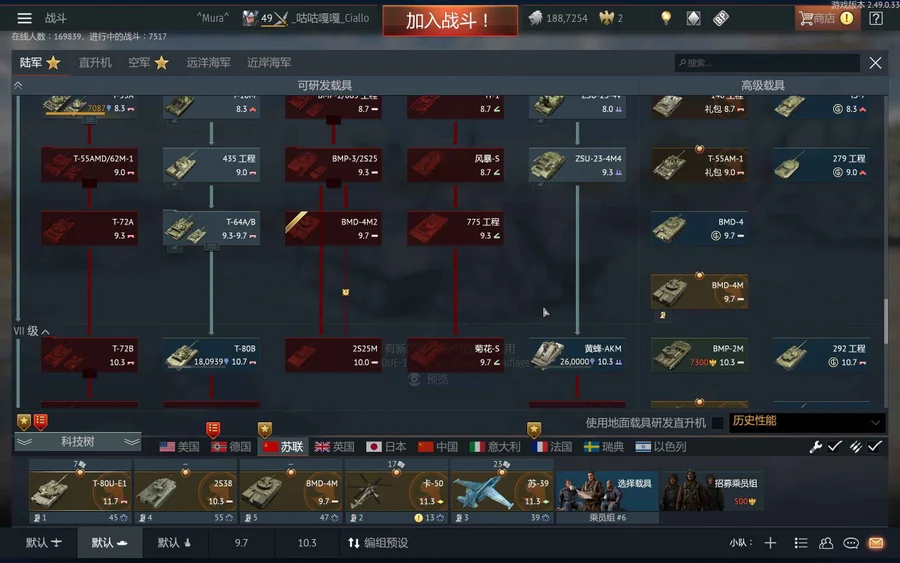Screen dimensions: 900x563
Task: Add squad member with plus icon
Action: coord(770,543)
